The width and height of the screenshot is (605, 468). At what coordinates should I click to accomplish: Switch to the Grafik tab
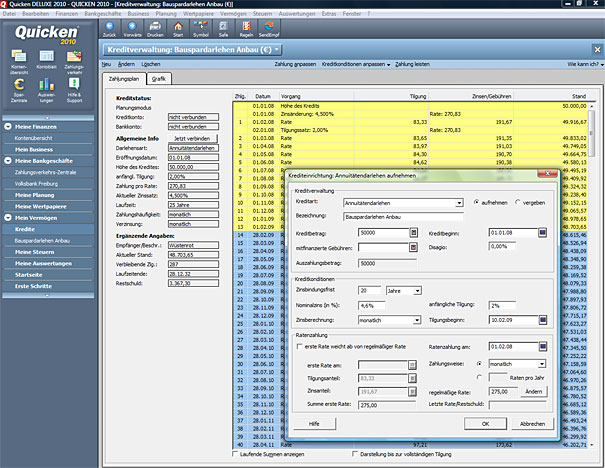pyautogui.click(x=159, y=77)
